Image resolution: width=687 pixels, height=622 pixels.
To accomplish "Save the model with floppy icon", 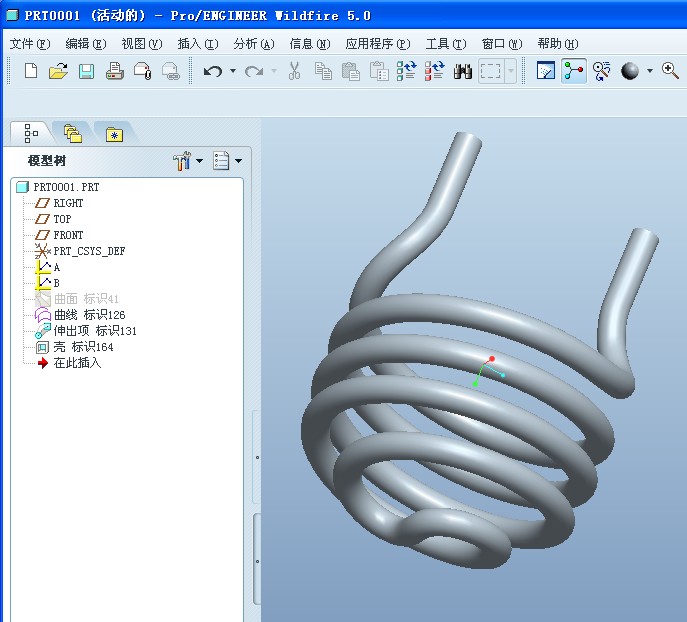I will (86, 71).
